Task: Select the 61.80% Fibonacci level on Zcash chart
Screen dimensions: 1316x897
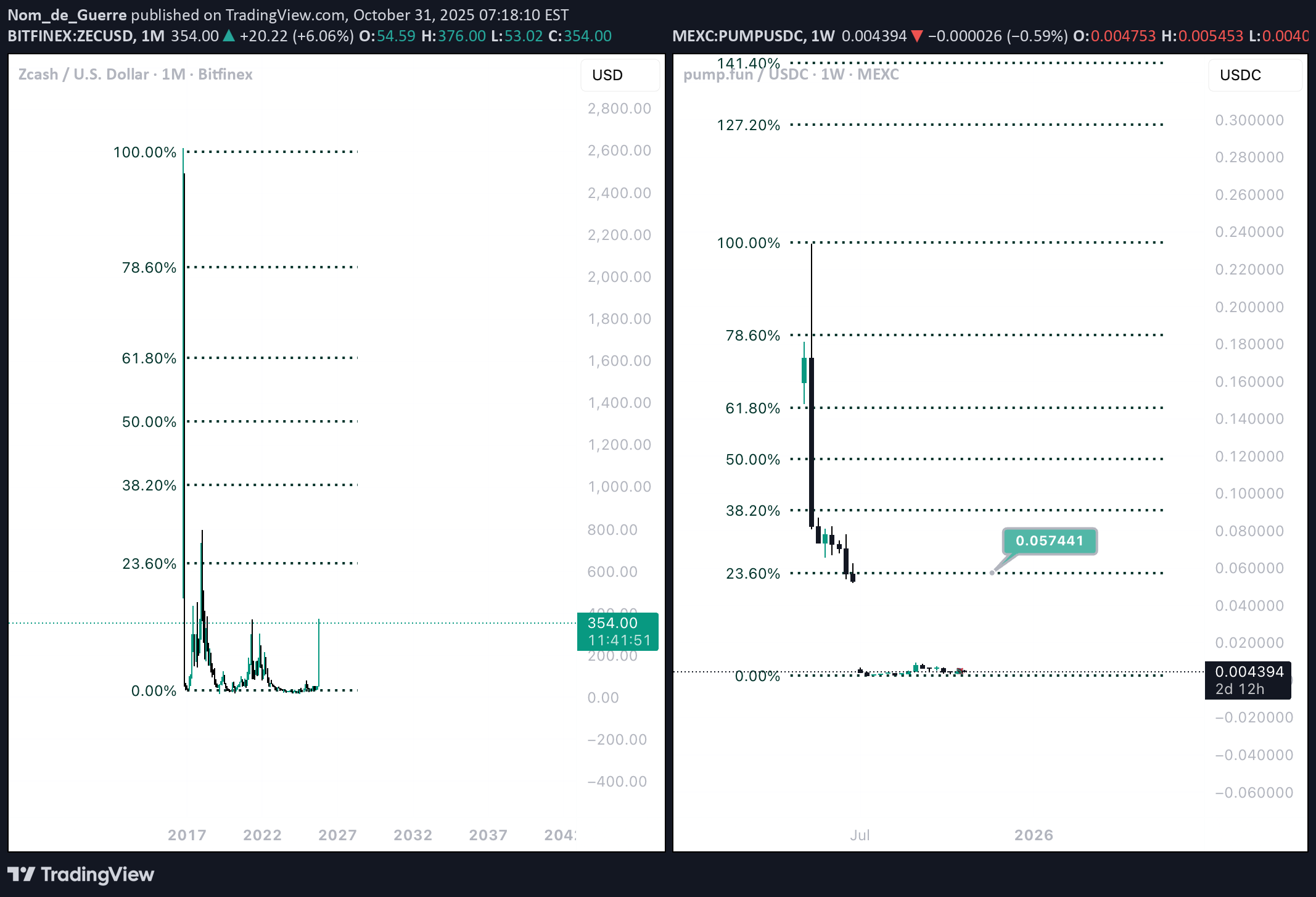Action: [x=149, y=358]
